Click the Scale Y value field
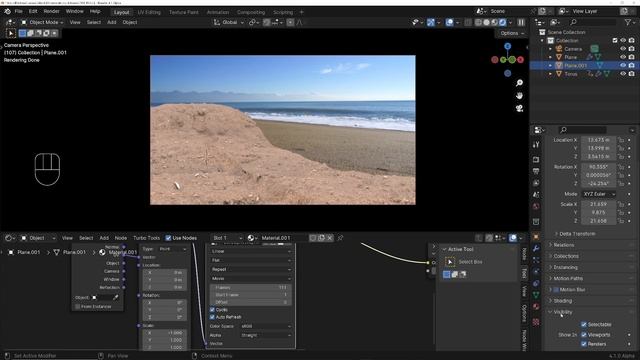 [x=598, y=213]
